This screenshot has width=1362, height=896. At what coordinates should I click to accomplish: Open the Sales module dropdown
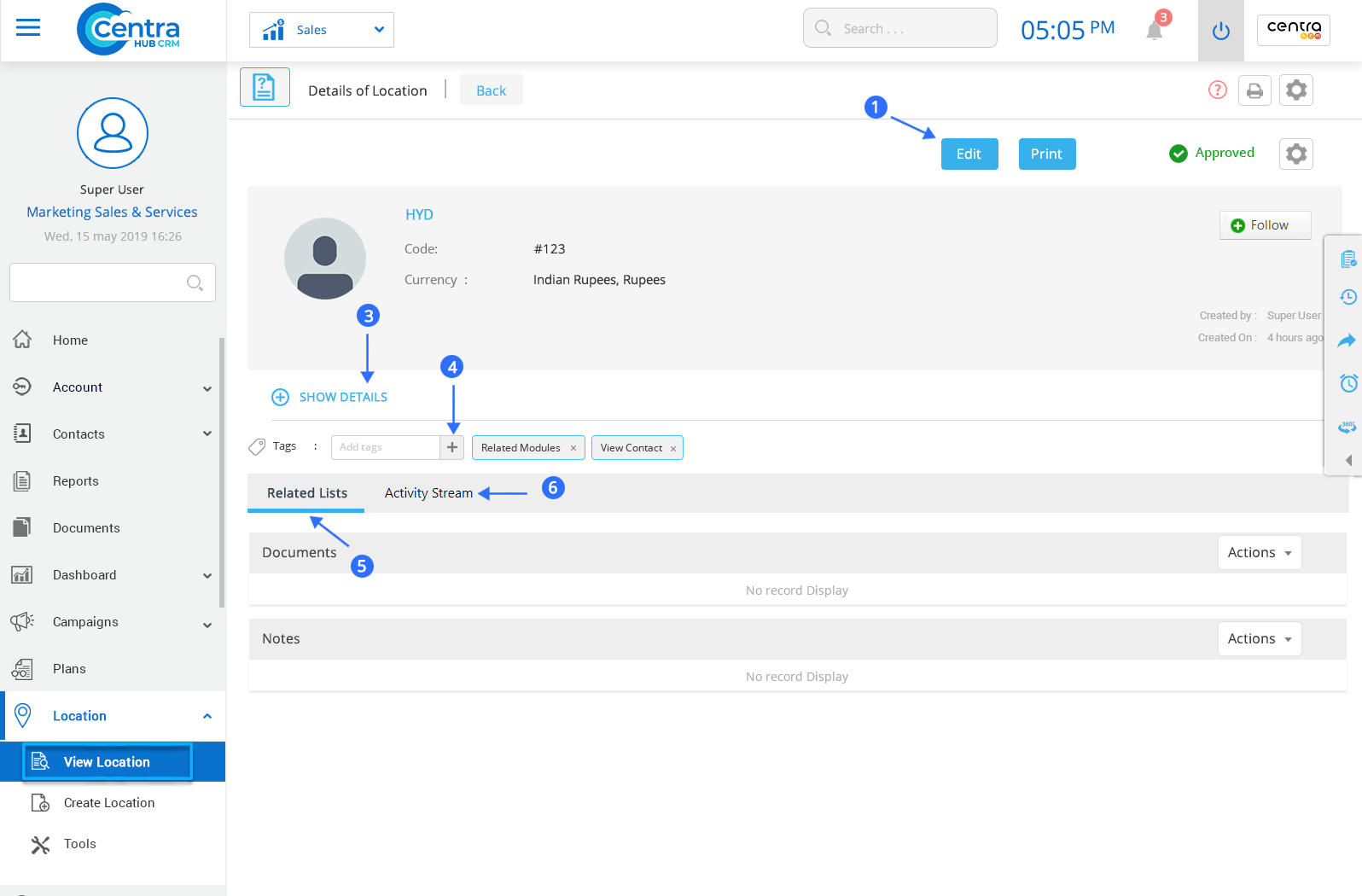[x=322, y=30]
